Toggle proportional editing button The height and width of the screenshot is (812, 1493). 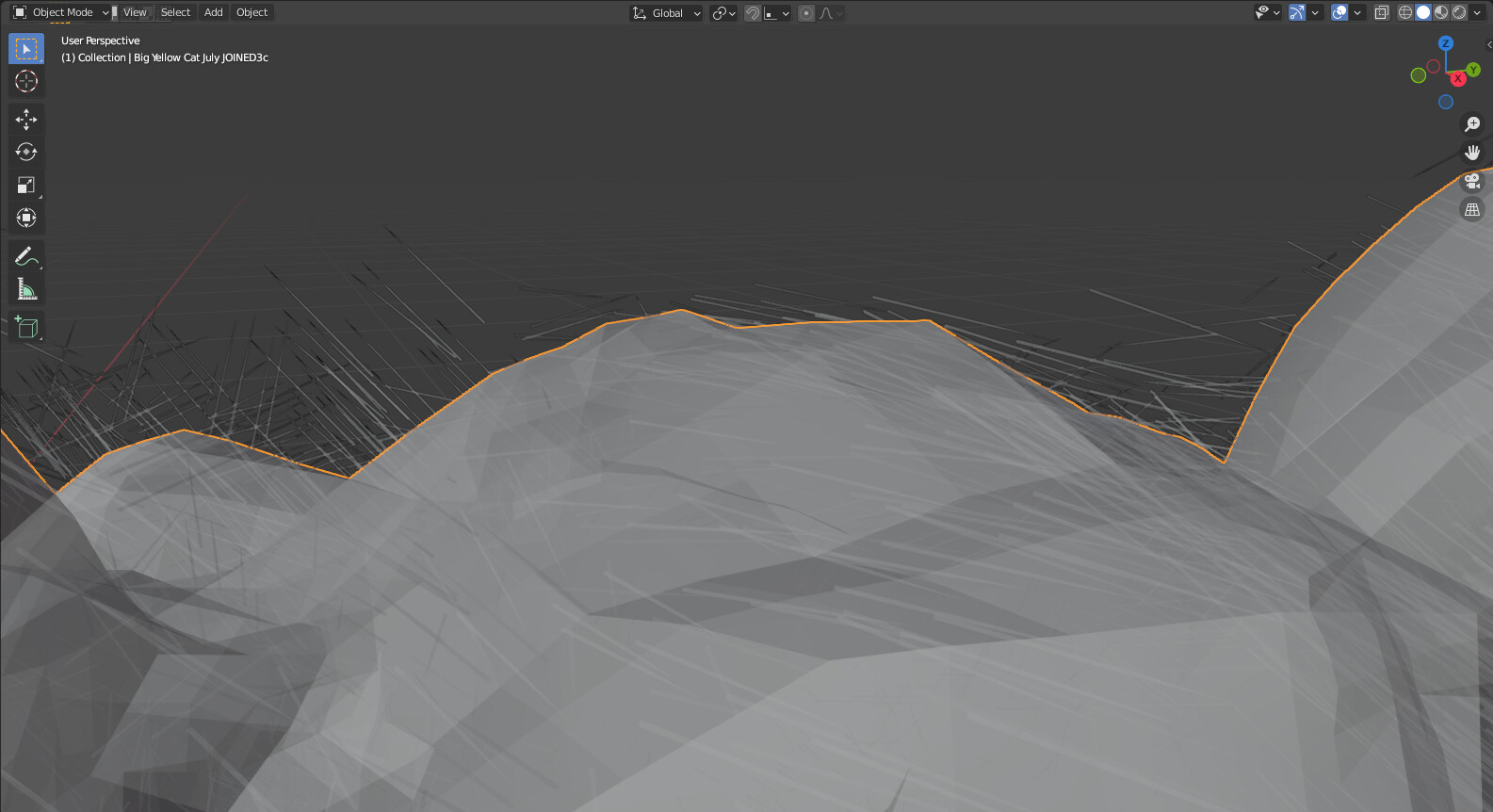tap(806, 13)
